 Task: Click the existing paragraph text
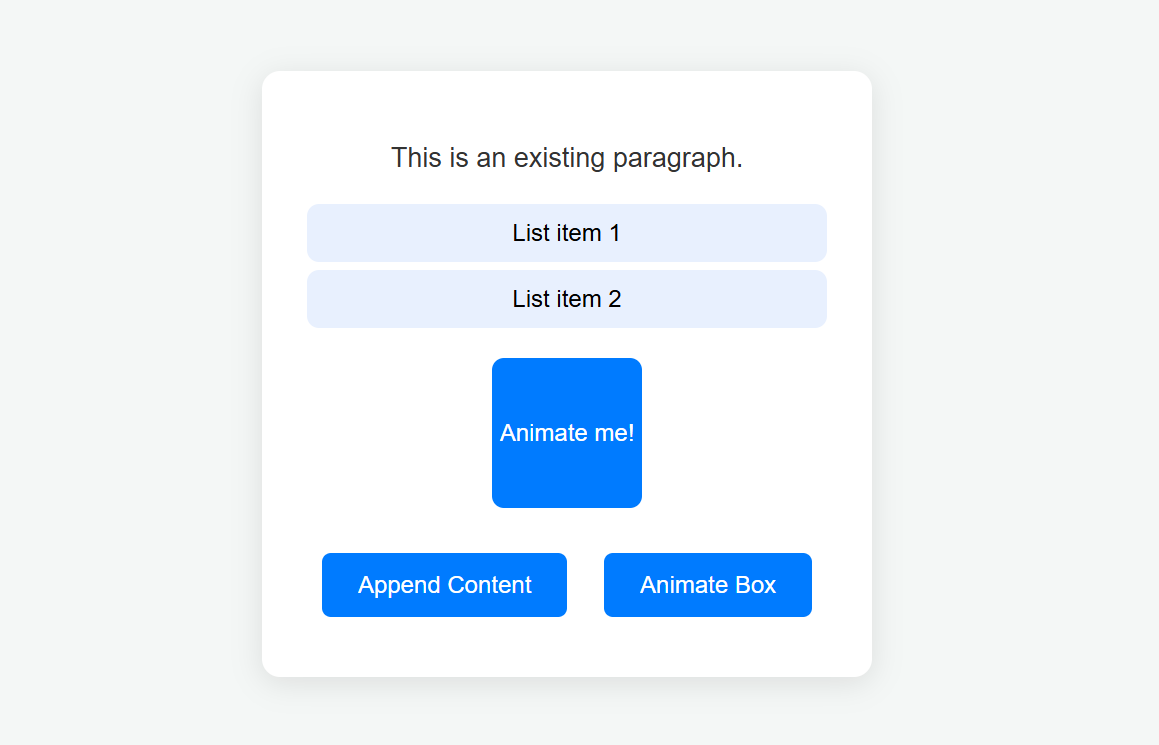click(x=566, y=158)
